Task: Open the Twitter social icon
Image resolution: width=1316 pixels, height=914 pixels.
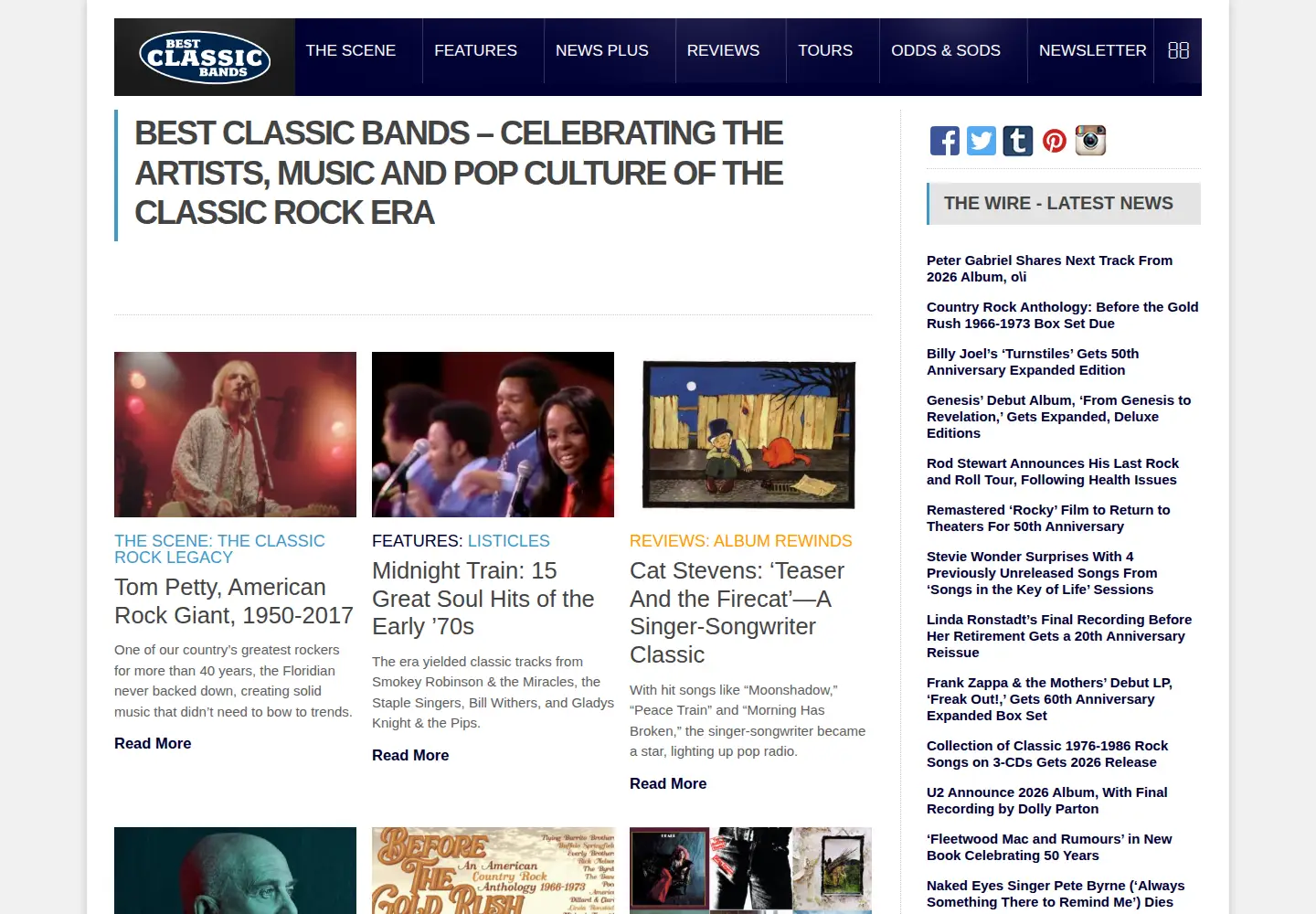Action: click(x=982, y=141)
